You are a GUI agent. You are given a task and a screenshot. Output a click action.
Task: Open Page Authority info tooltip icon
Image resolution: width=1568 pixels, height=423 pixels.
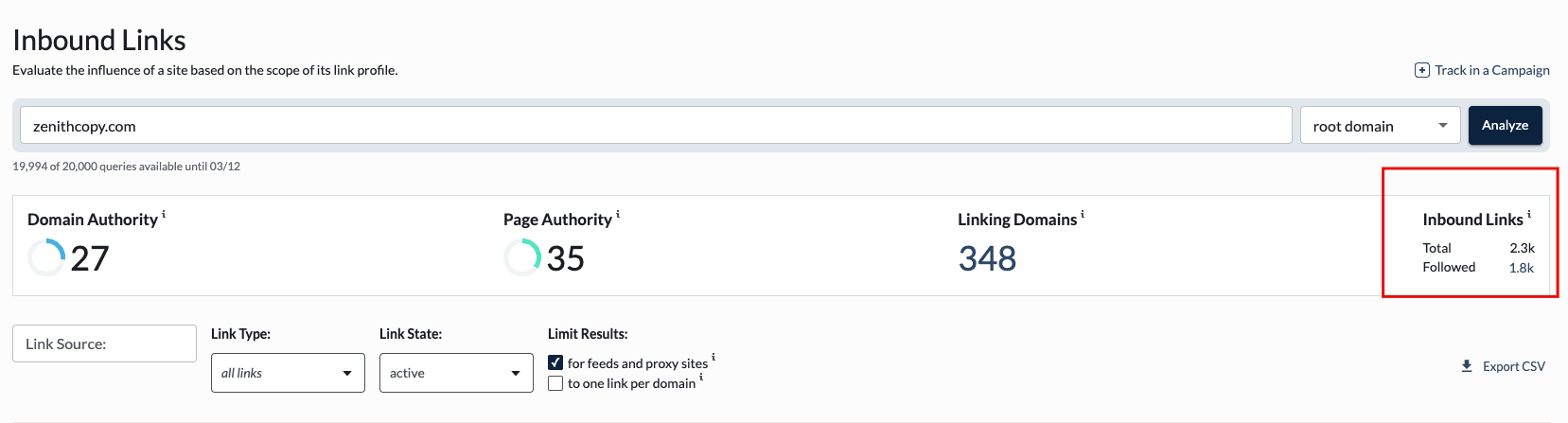(x=618, y=215)
